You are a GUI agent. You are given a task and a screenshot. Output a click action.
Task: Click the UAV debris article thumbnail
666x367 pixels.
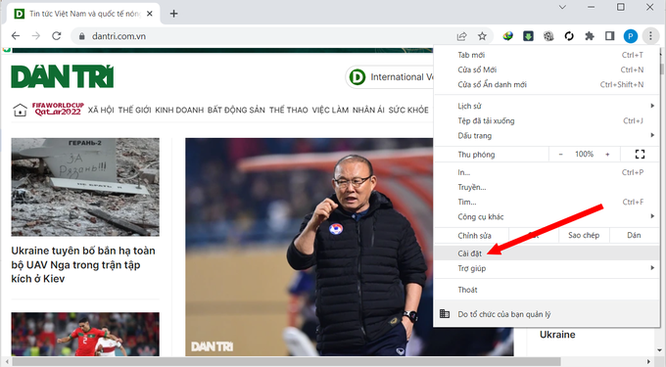[x=85, y=187]
